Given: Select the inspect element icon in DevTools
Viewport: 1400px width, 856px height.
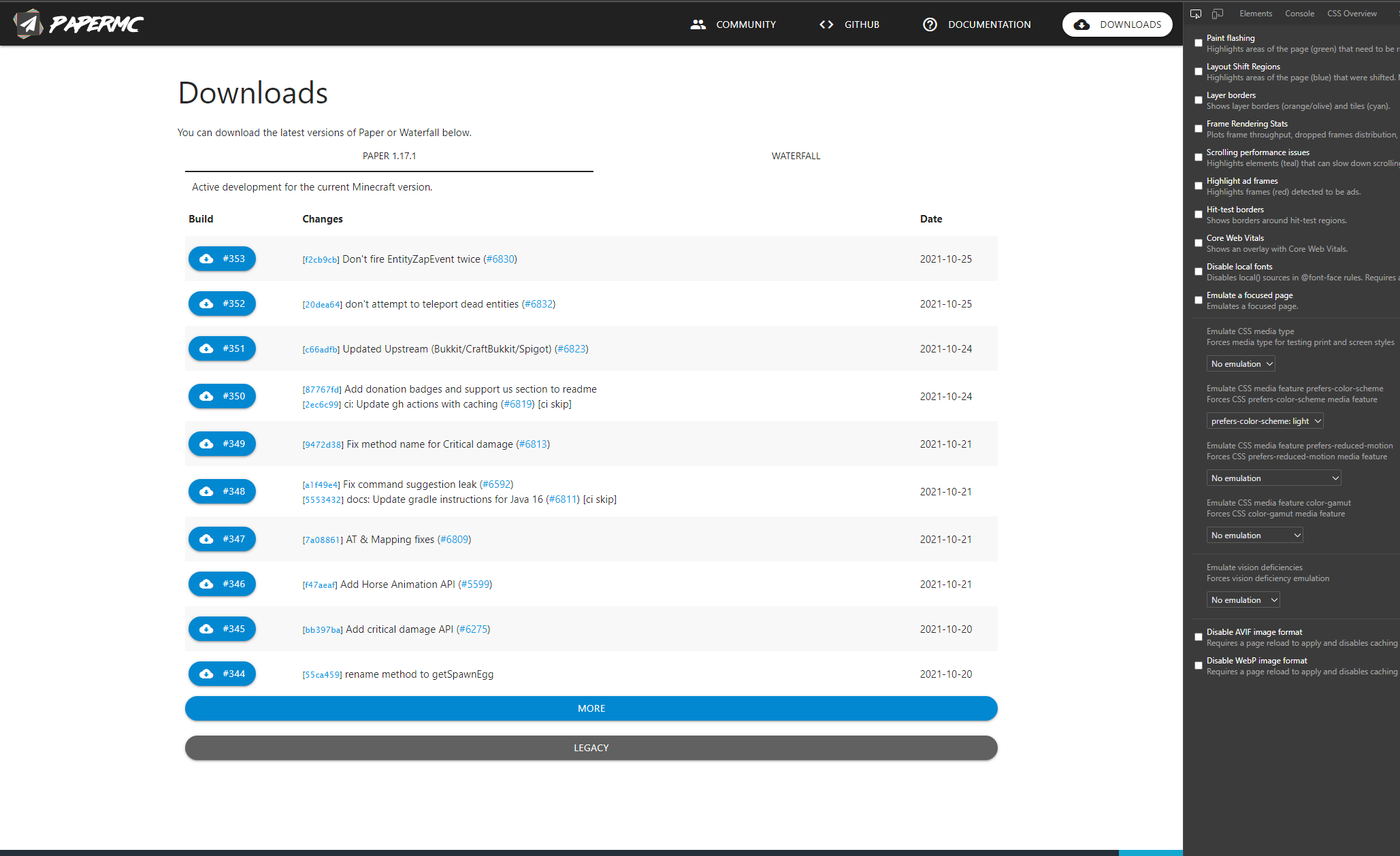Looking at the screenshot, I should pyautogui.click(x=1196, y=13).
